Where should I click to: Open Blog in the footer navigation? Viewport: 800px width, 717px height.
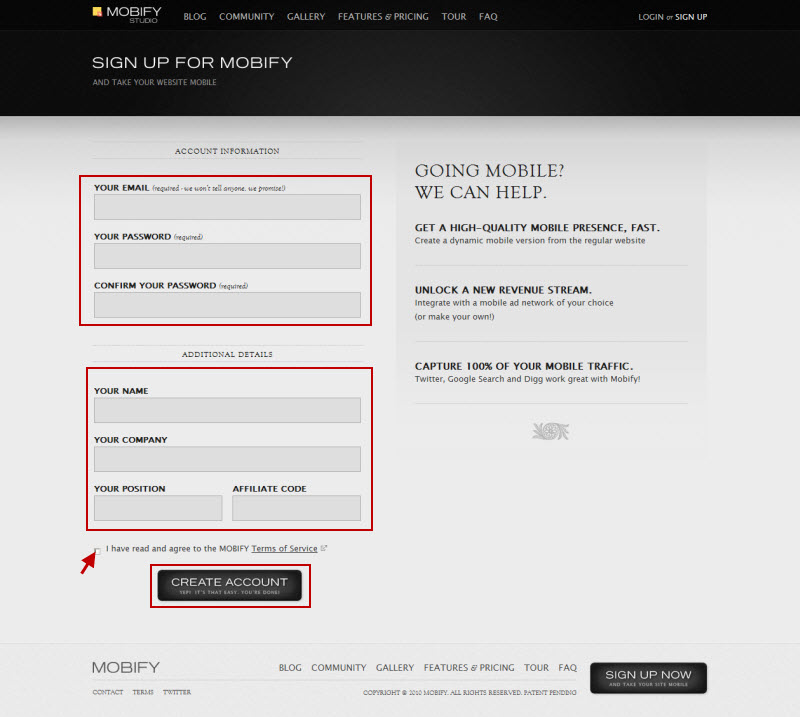click(x=290, y=667)
